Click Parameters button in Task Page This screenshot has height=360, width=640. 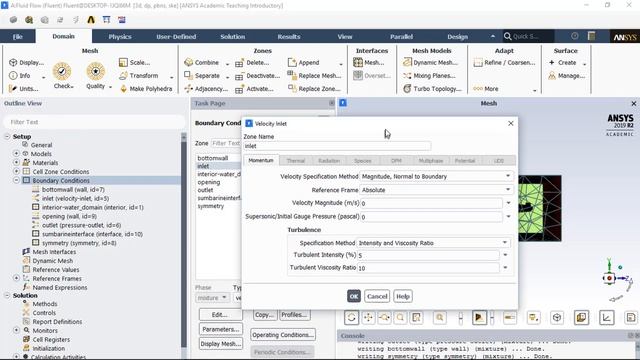click(x=221, y=329)
